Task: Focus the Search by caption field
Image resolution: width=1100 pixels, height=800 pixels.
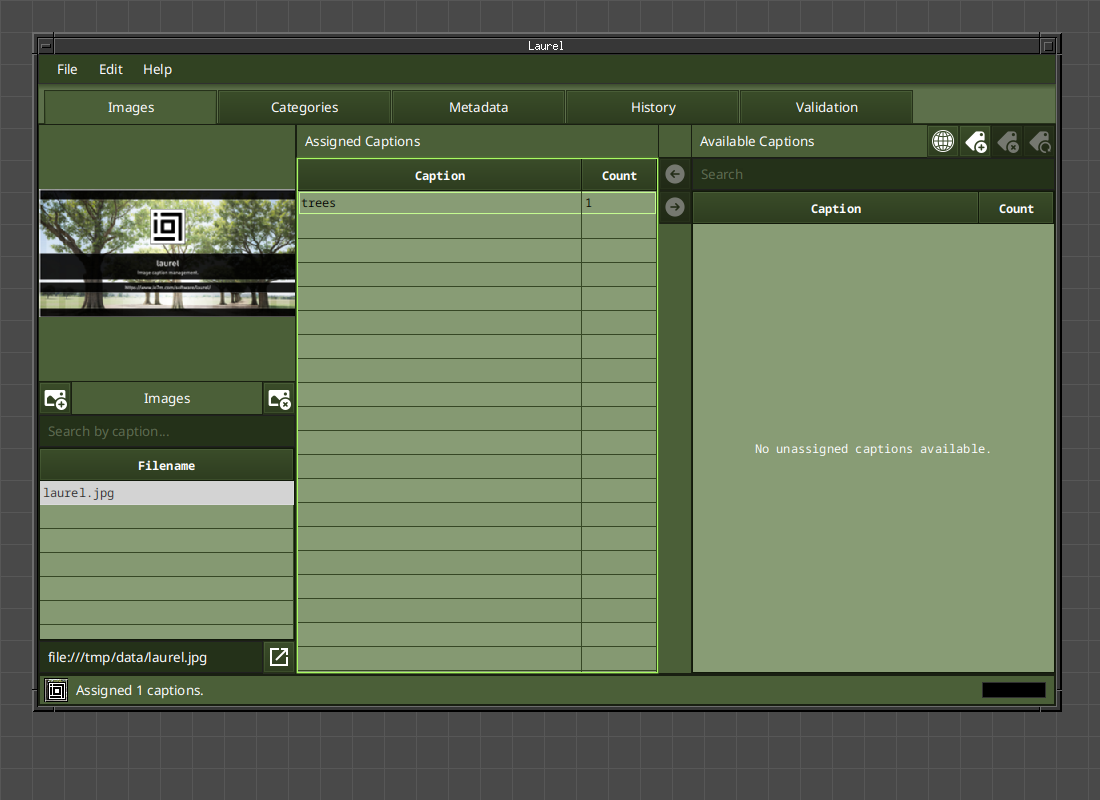Action: point(166,432)
